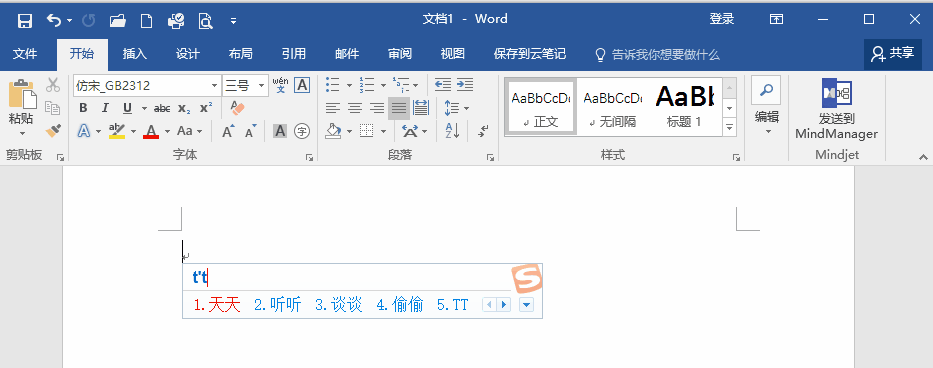This screenshot has width=933, height=368.
Task: Select the 标题 1 heading style
Action: [684, 106]
